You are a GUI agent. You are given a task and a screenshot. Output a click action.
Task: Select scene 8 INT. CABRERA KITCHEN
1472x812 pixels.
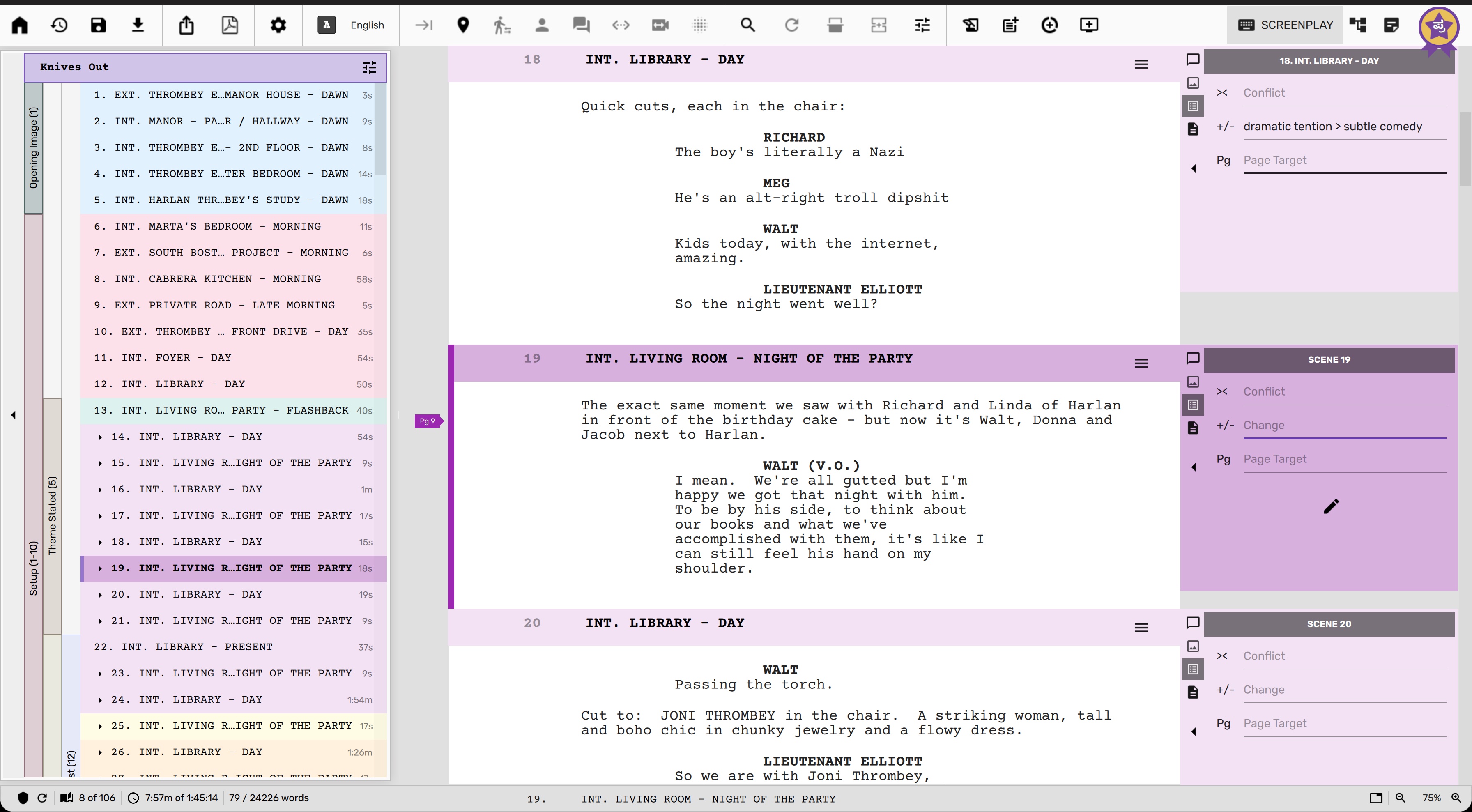pyautogui.click(x=217, y=279)
